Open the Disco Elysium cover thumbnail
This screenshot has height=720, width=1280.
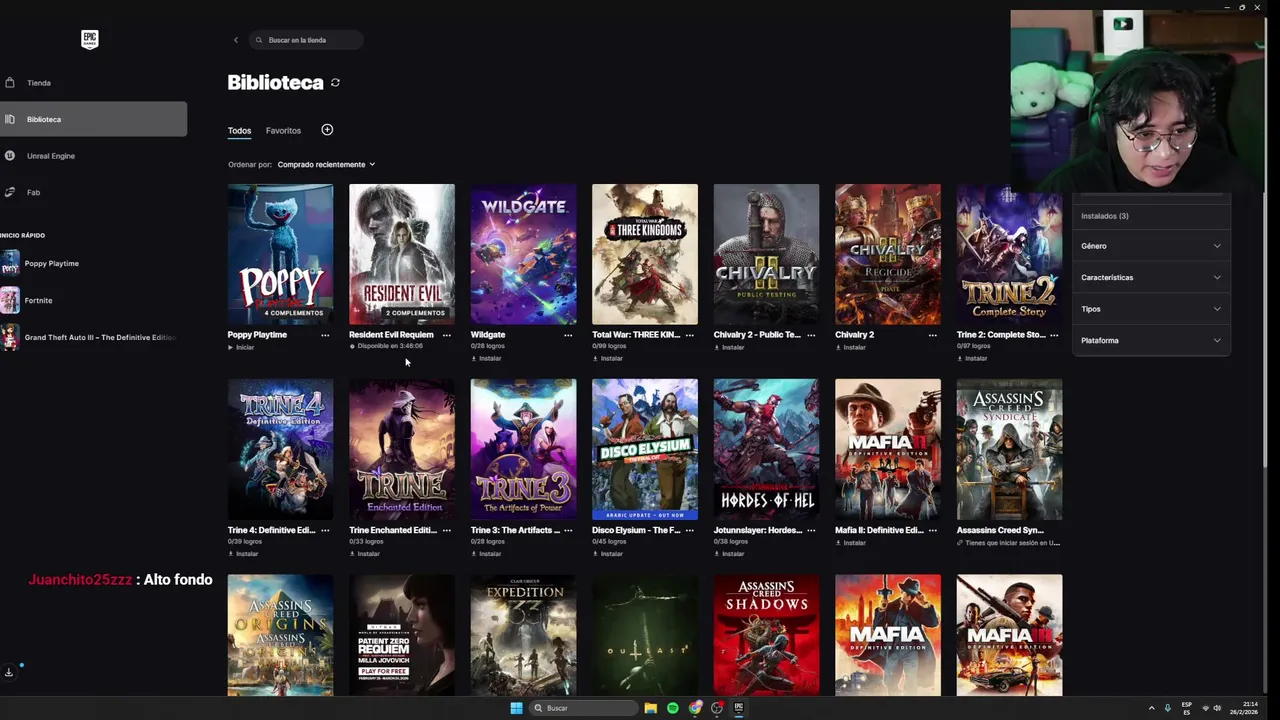coord(645,449)
